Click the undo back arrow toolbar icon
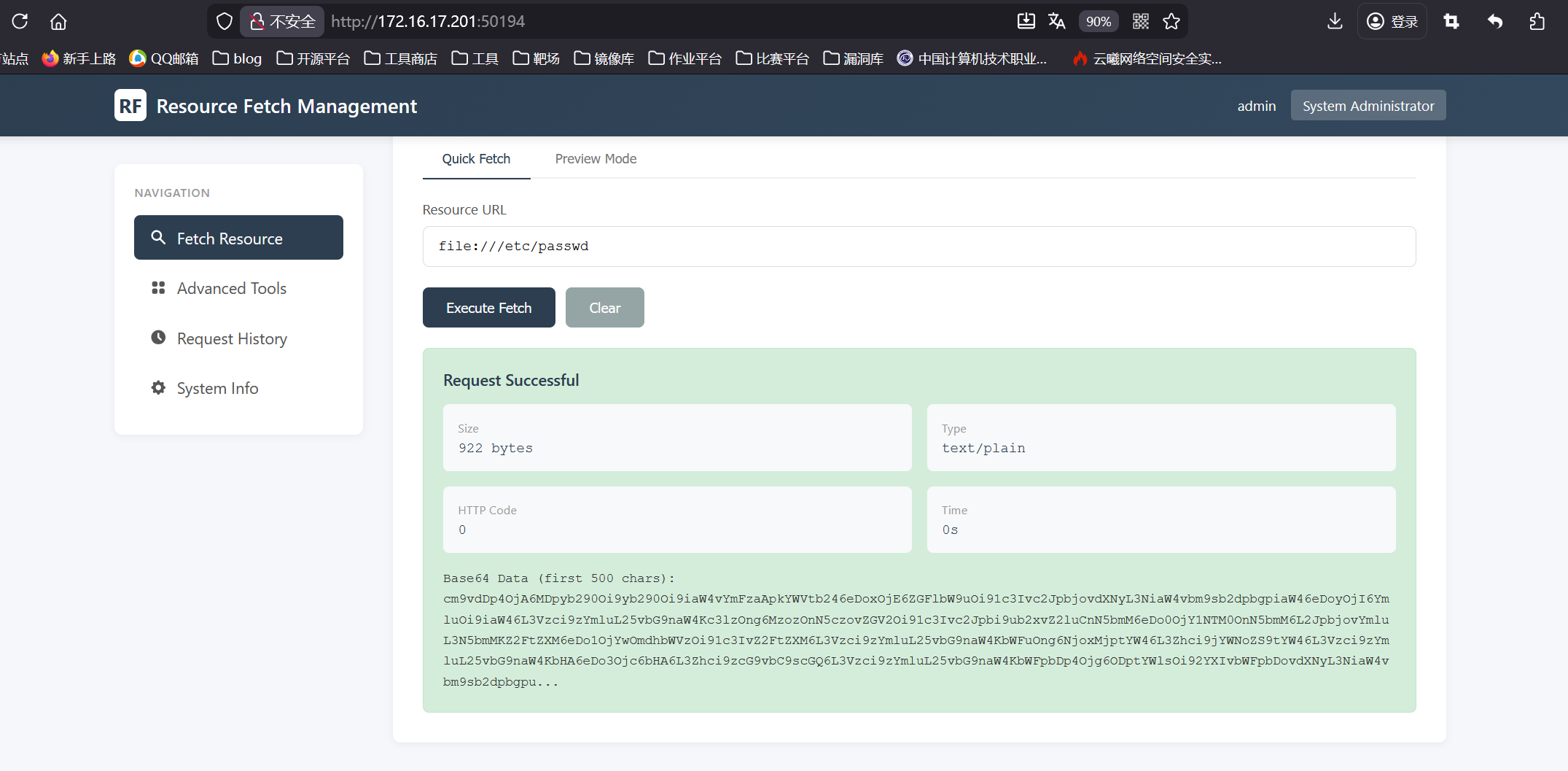 1495,21
